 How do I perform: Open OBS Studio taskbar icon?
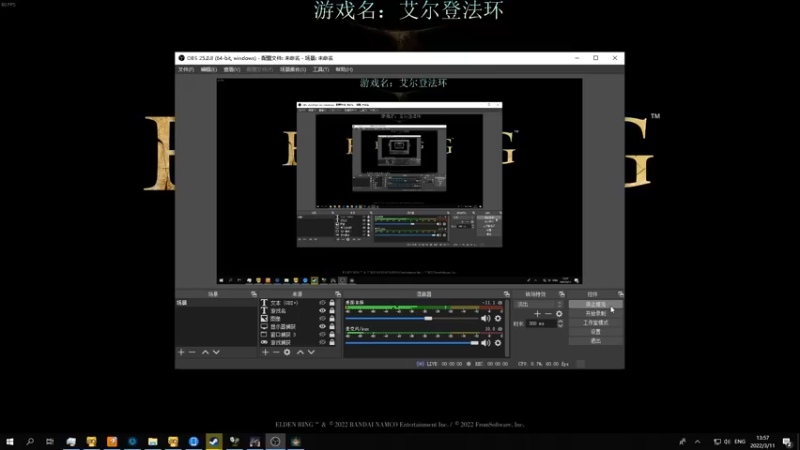pos(275,441)
